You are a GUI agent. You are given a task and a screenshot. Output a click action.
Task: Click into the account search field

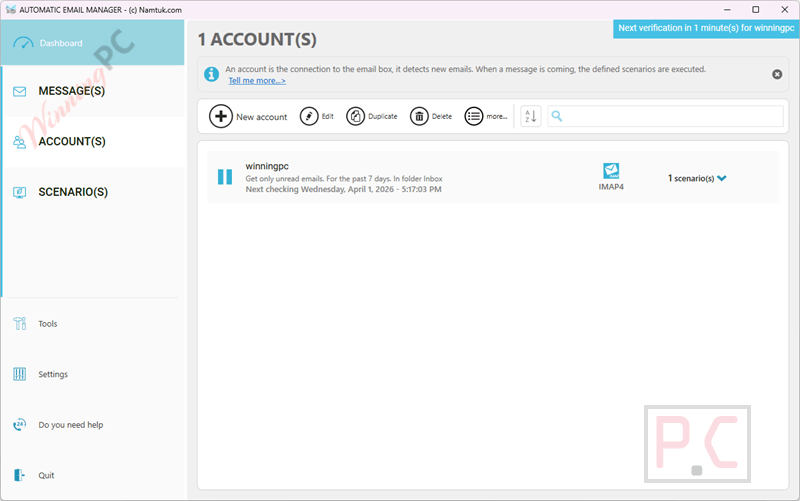(665, 116)
